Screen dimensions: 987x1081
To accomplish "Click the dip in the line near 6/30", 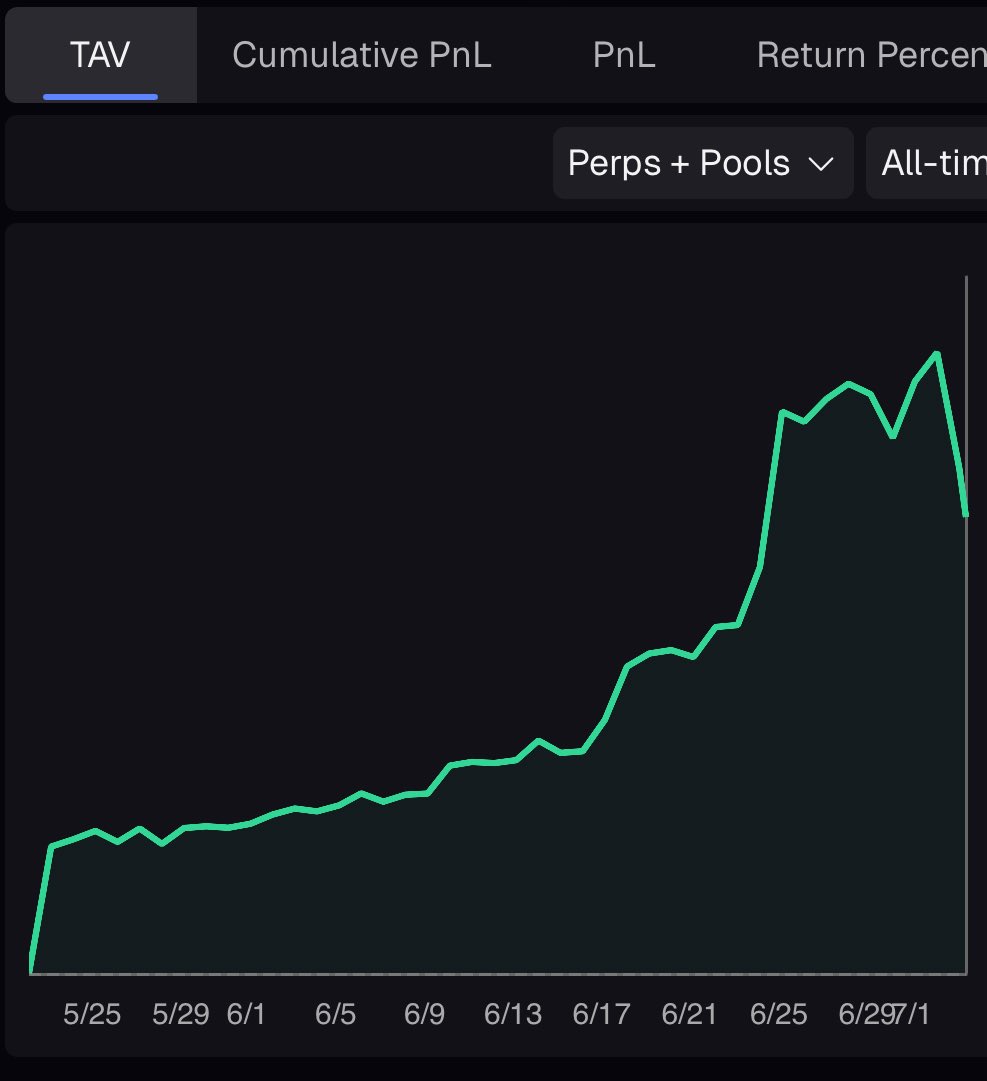I will click(893, 437).
